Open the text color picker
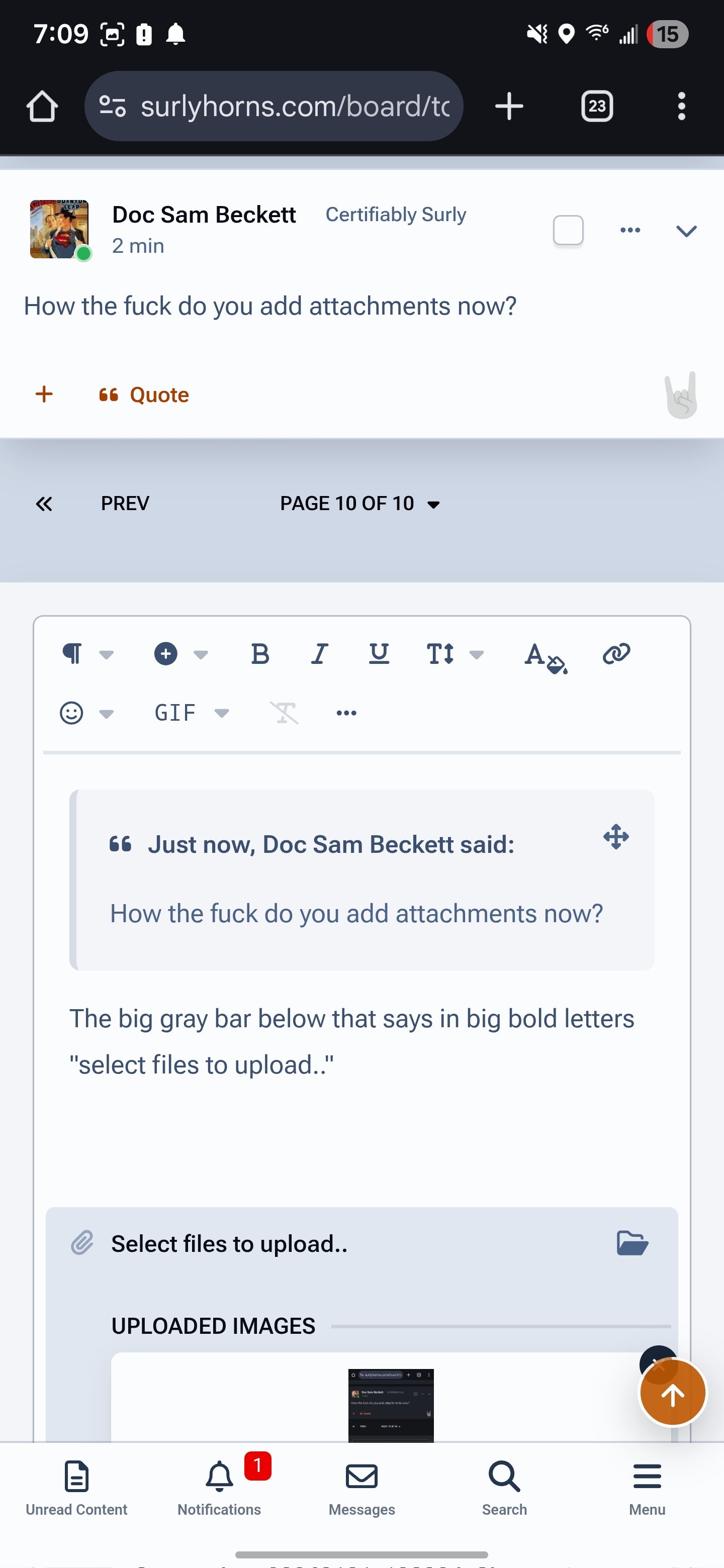Image resolution: width=724 pixels, height=1568 pixels. click(x=545, y=656)
